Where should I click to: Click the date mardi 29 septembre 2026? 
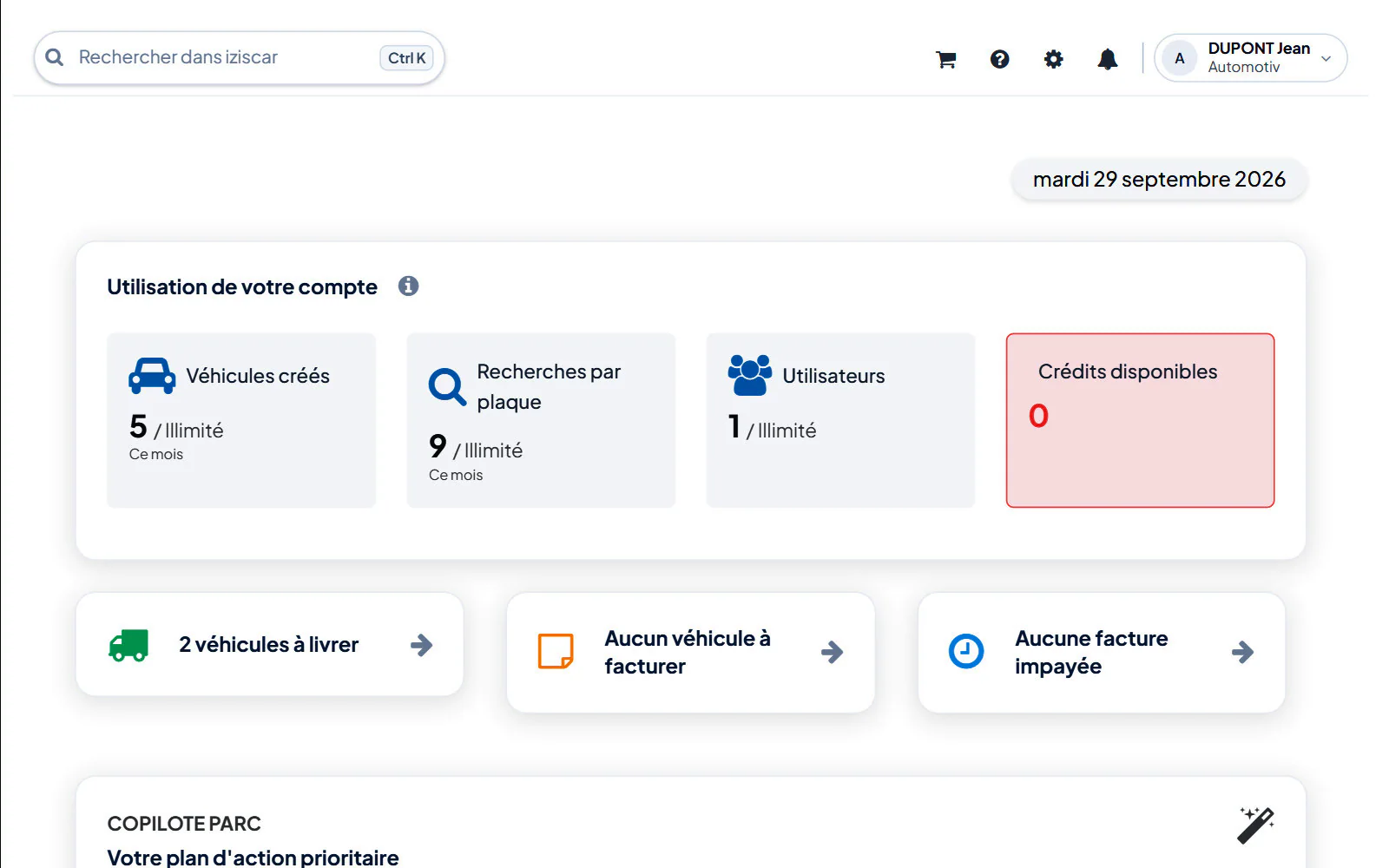(1160, 180)
